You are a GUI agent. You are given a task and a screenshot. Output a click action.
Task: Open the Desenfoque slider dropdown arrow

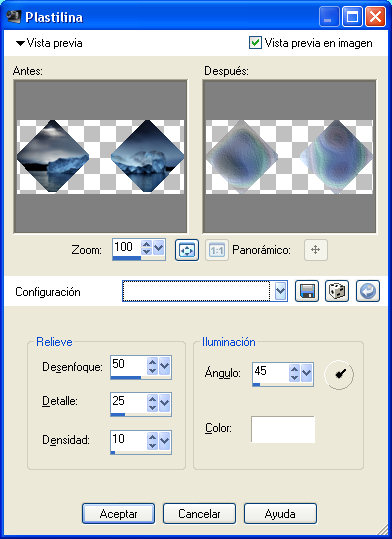pyautogui.click(x=165, y=366)
